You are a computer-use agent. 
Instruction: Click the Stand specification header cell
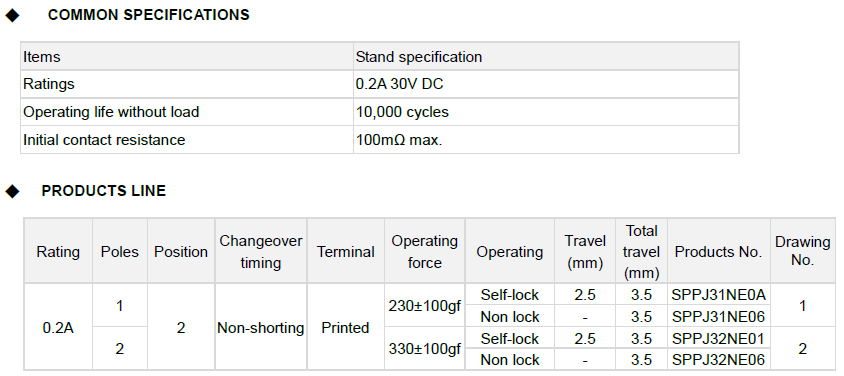pyautogui.click(x=546, y=56)
